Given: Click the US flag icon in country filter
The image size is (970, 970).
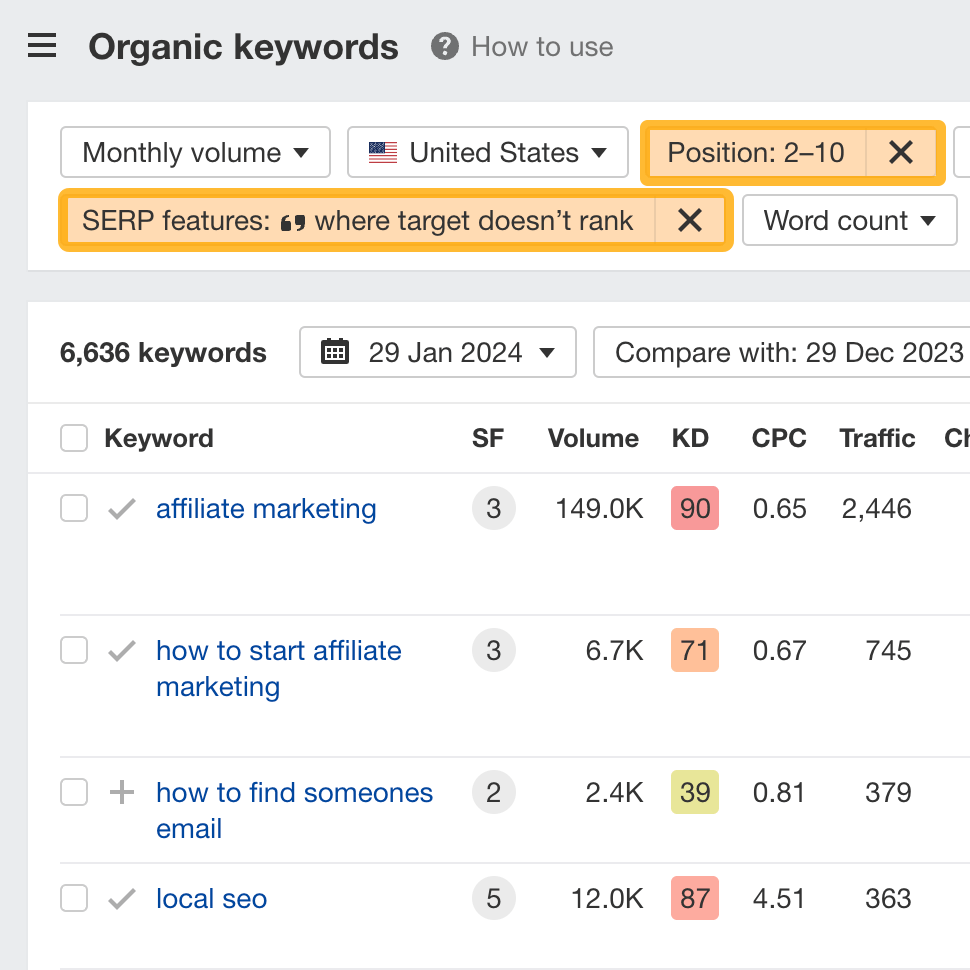Looking at the screenshot, I should 383,152.
